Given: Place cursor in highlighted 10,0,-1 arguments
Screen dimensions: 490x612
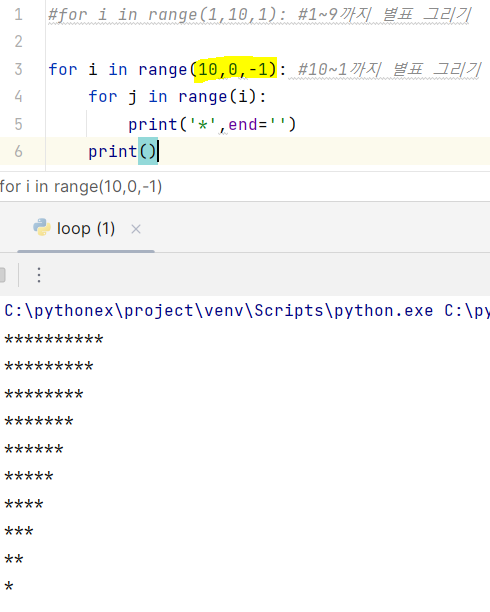Looking at the screenshot, I should pyautogui.click(x=233, y=69).
